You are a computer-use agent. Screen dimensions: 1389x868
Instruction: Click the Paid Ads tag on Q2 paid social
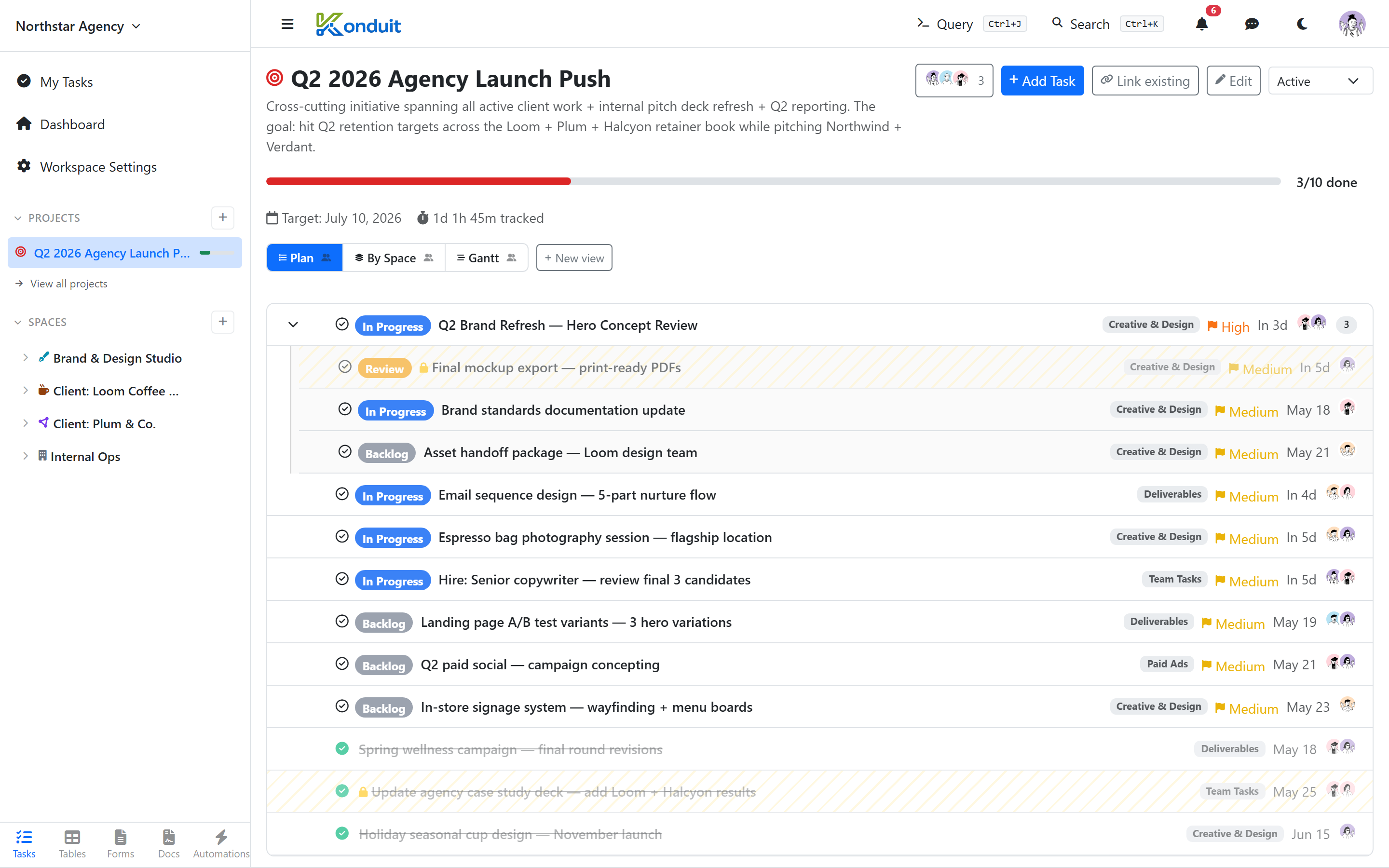1167,664
